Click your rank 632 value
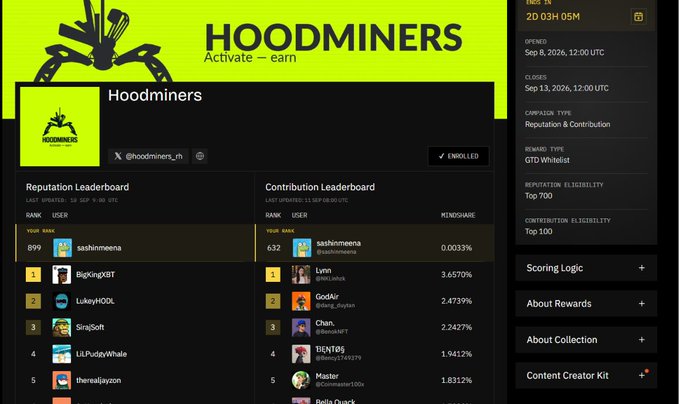This screenshot has height=404, width=679. coord(274,248)
